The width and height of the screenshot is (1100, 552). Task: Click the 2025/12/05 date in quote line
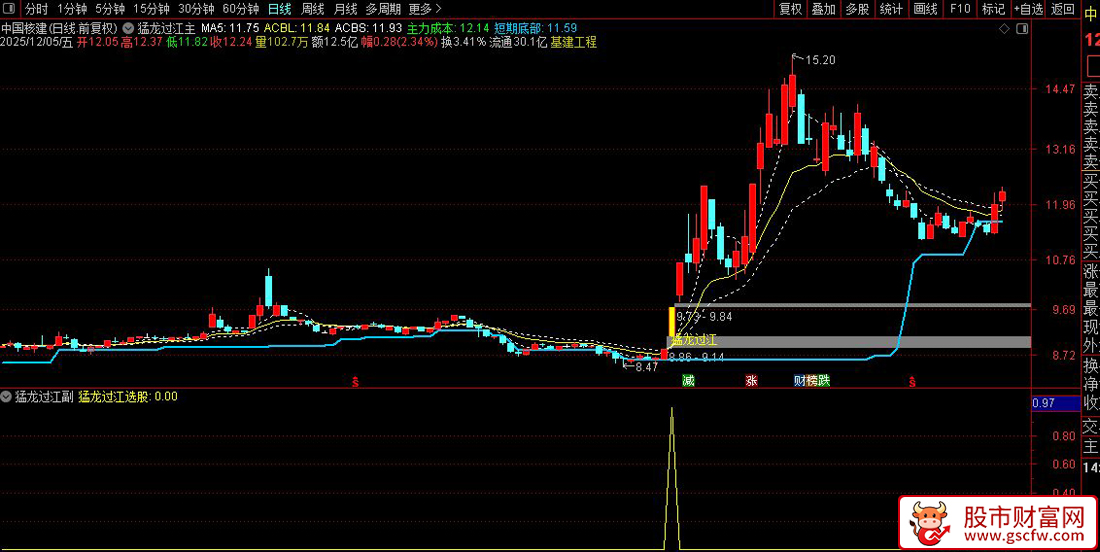coord(30,42)
